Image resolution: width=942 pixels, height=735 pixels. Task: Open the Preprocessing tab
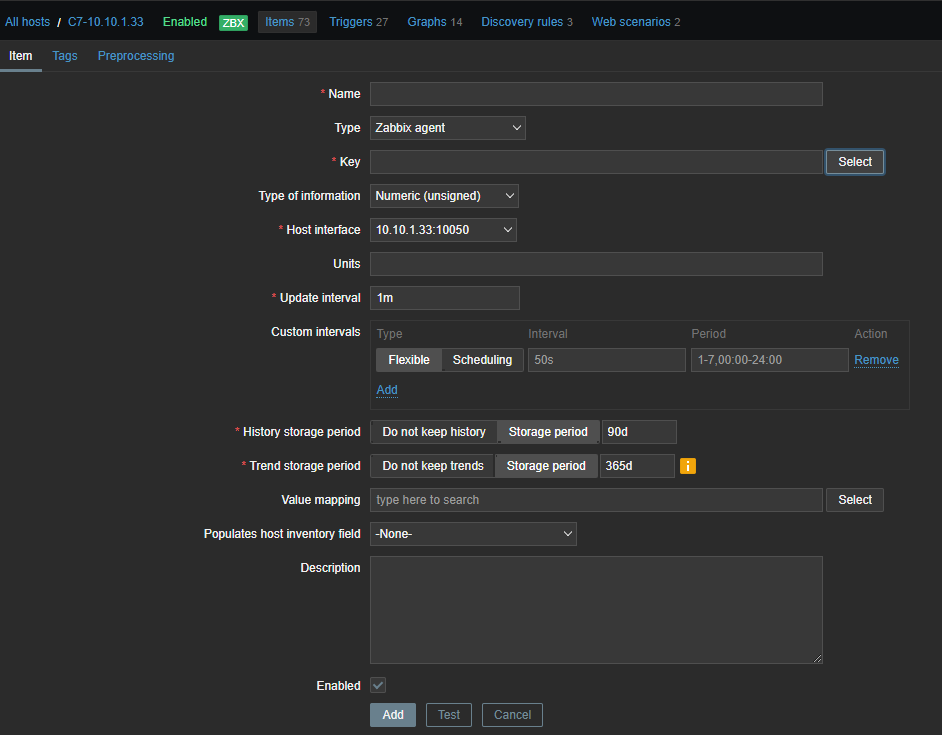coord(136,56)
